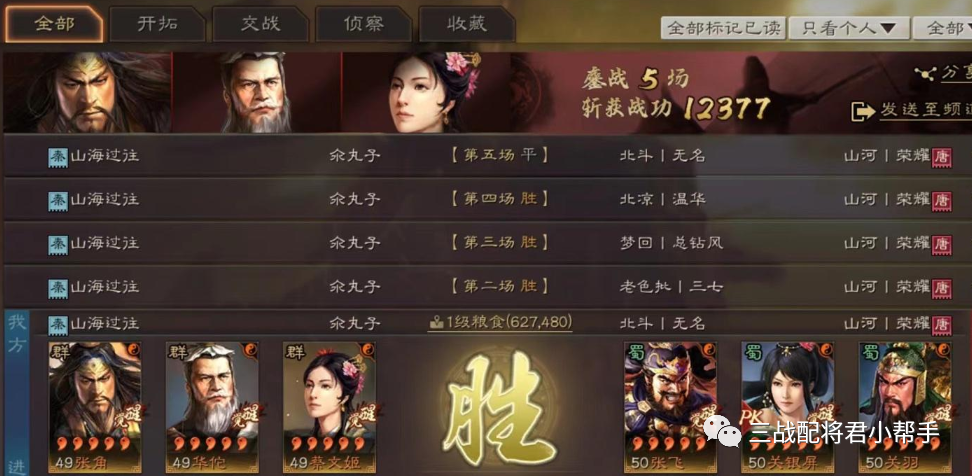Screen dimensions: 972x476
Task: Select the 张角 hero card
Action: (95, 407)
